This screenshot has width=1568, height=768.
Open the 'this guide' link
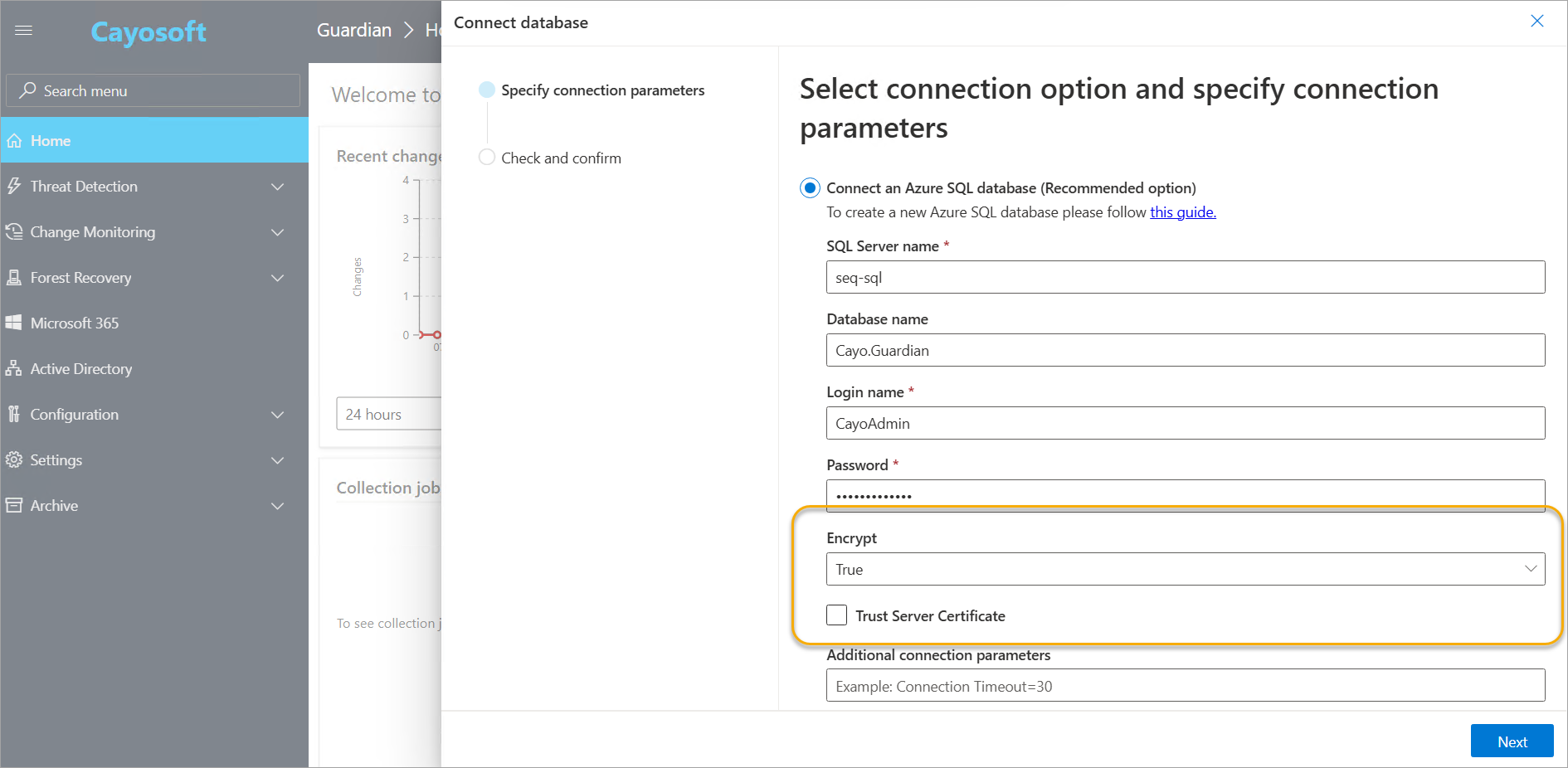(1182, 212)
